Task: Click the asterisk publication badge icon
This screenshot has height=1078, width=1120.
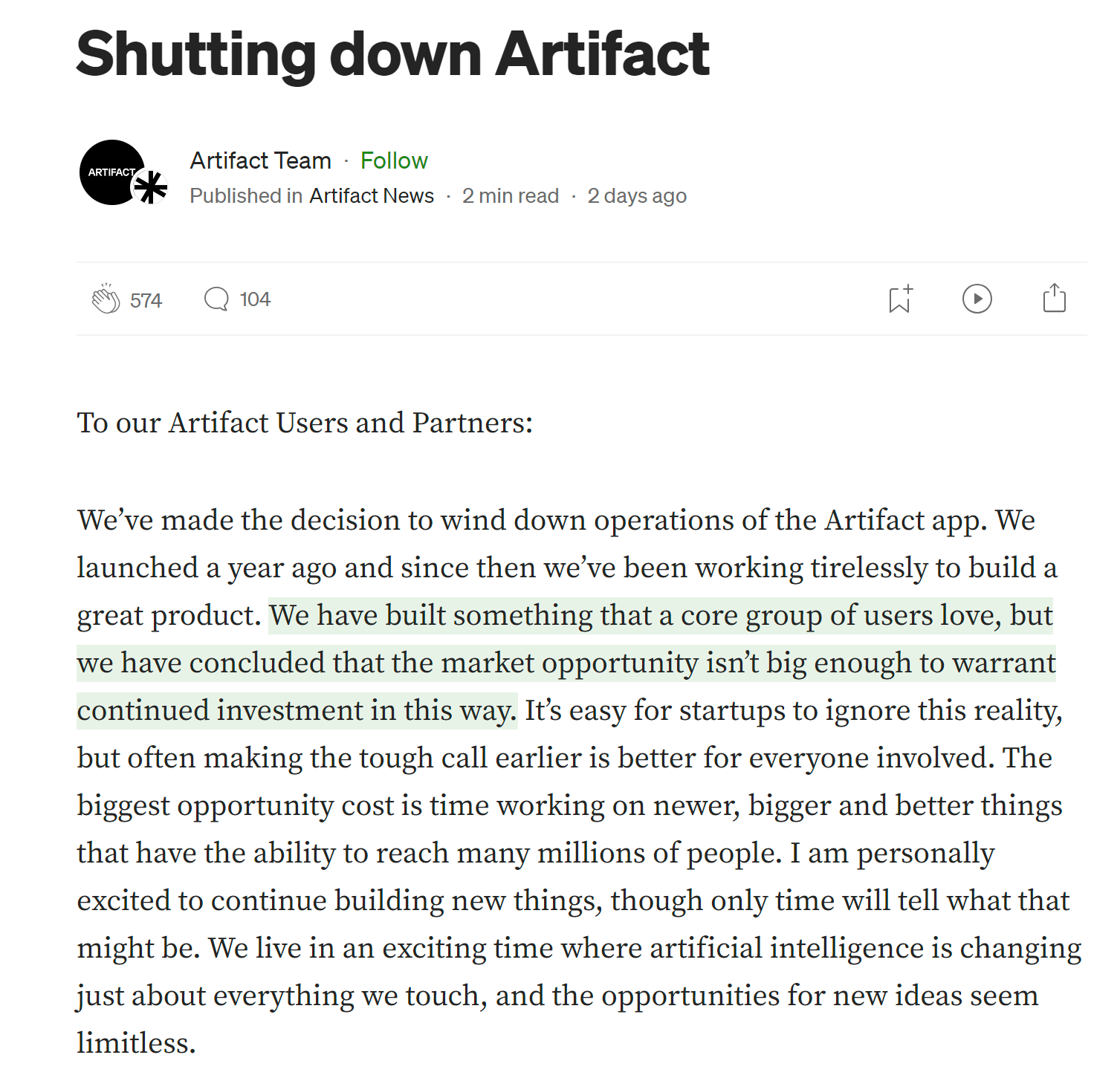Action: (151, 187)
